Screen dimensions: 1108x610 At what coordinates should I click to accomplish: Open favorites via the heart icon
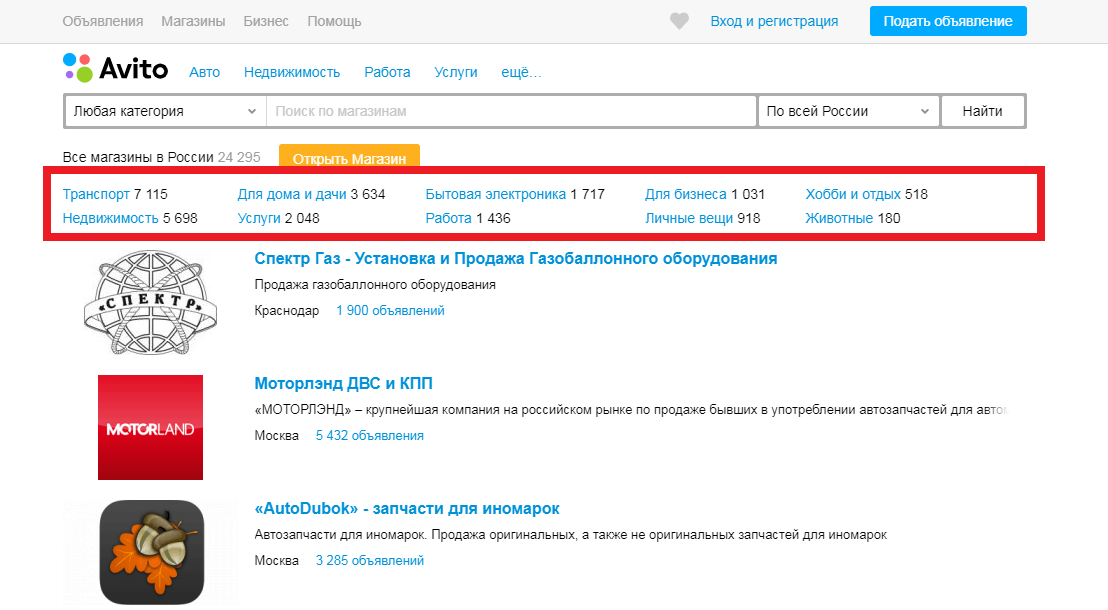pos(679,20)
